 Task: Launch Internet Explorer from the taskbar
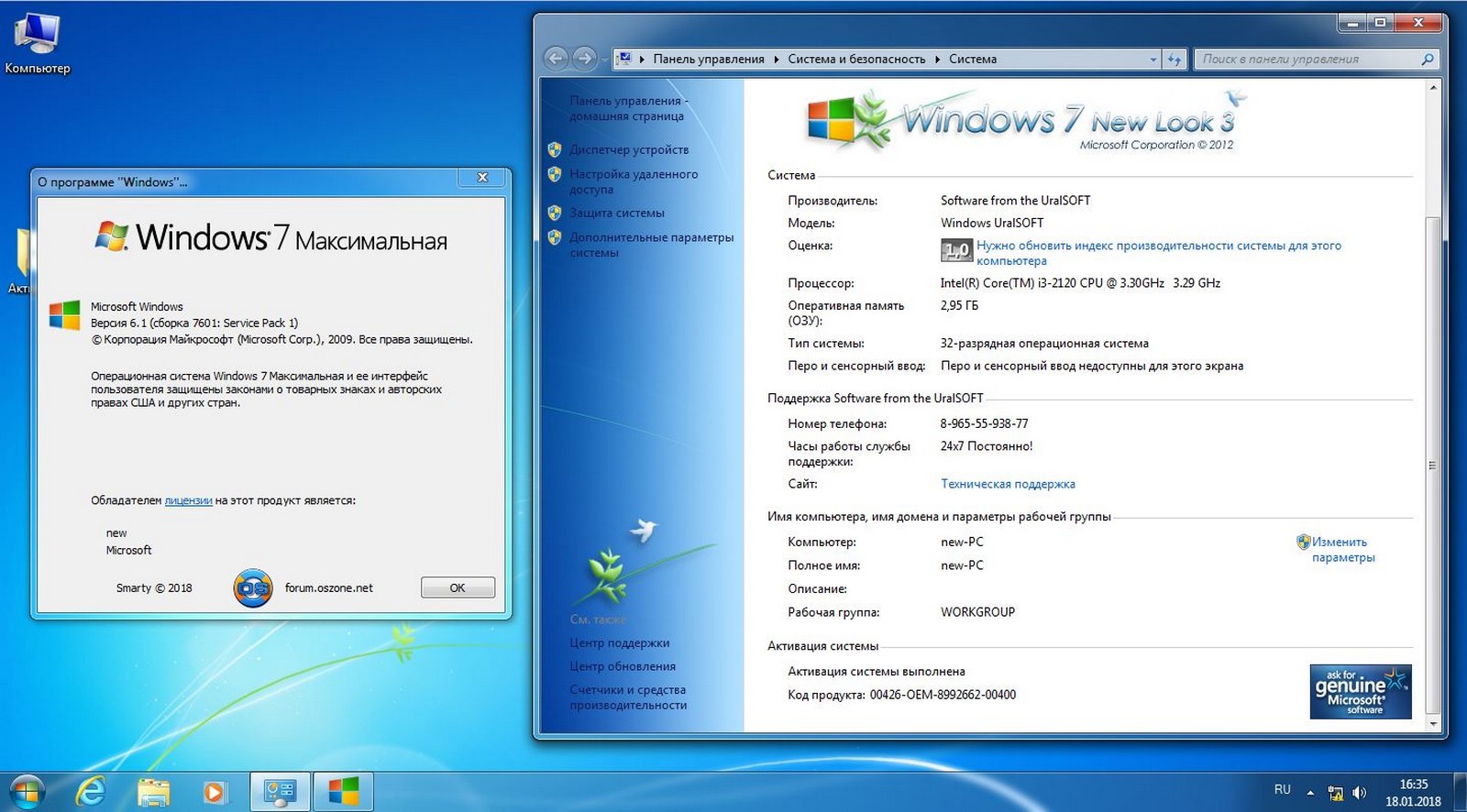(91, 792)
